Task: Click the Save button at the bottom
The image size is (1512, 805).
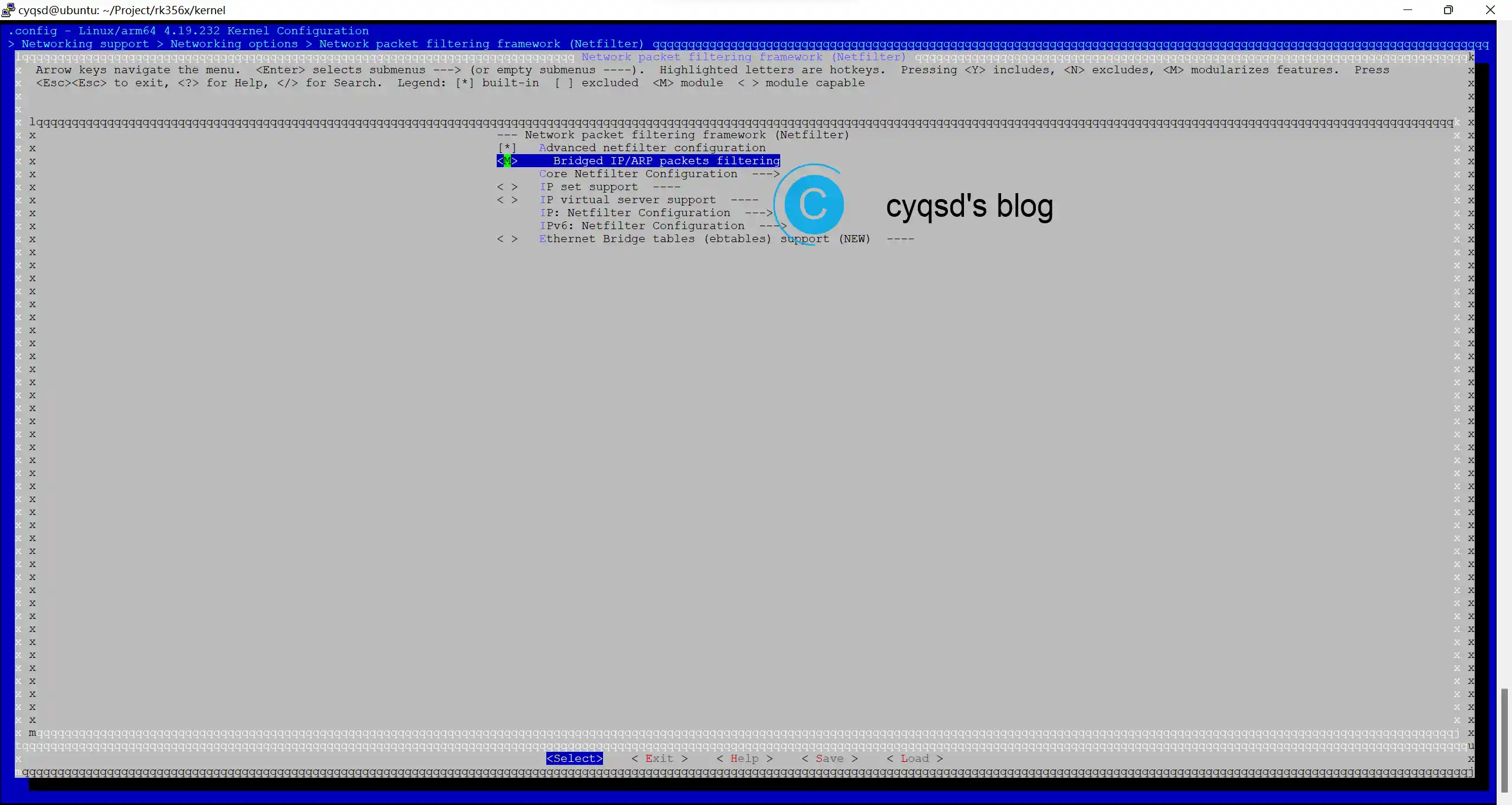Action: point(829,759)
